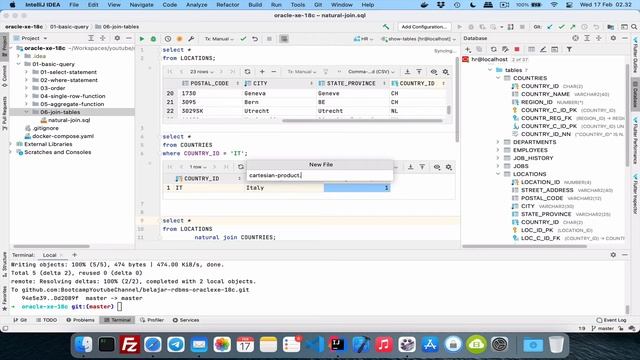
Task: Switch to the Services tab
Action: click(x=186, y=320)
